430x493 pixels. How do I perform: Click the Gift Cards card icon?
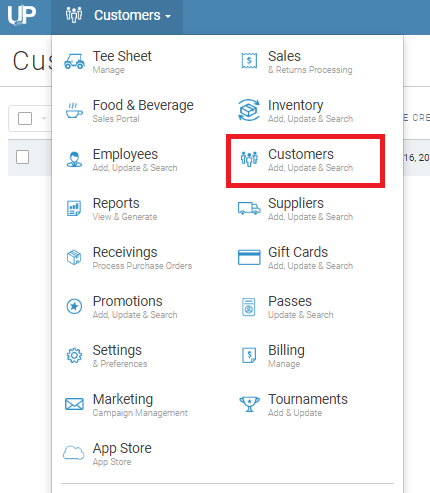[x=249, y=257]
